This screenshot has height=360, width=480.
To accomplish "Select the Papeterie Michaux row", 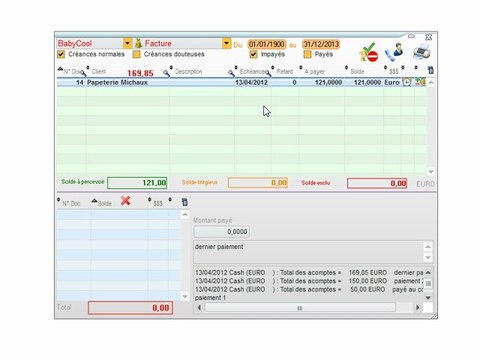I will pyautogui.click(x=241, y=82).
